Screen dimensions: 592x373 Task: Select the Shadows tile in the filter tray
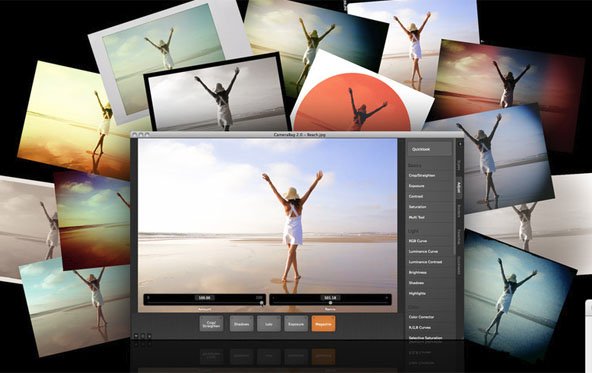pos(241,324)
